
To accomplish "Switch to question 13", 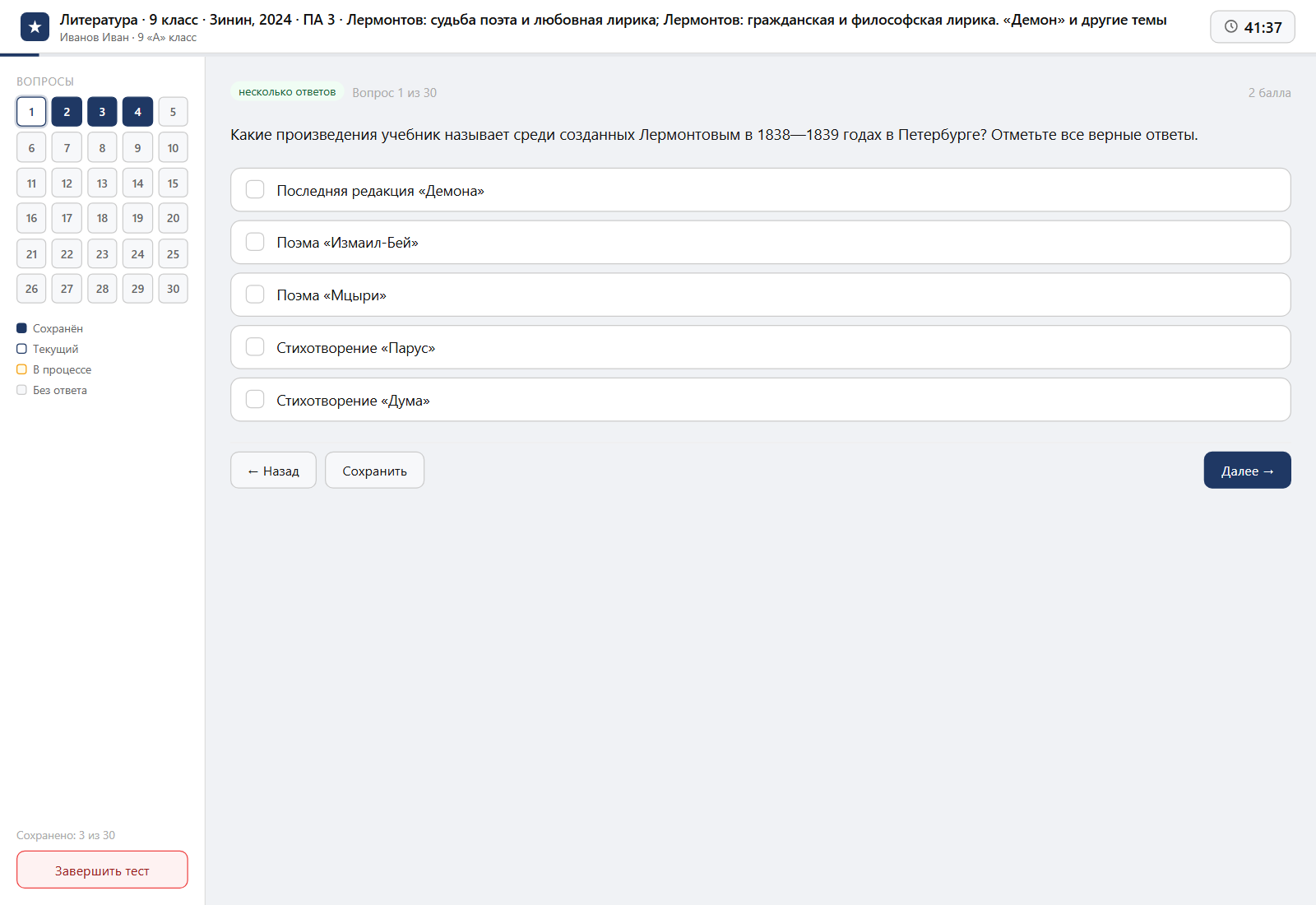I will [x=102, y=183].
